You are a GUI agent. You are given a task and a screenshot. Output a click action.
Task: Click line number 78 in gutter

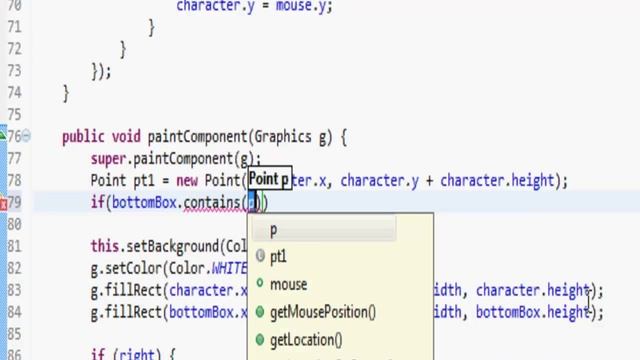pyautogui.click(x=14, y=180)
